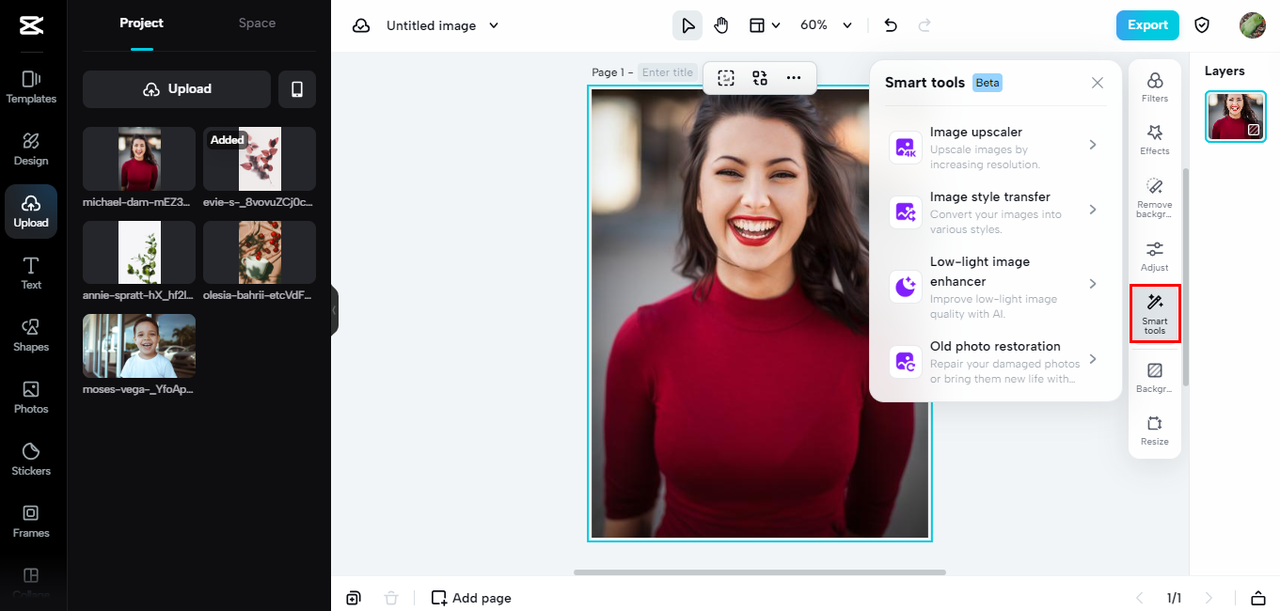Open the Shapes panel
Screen dimensions: 1280x611
[x=31, y=335]
